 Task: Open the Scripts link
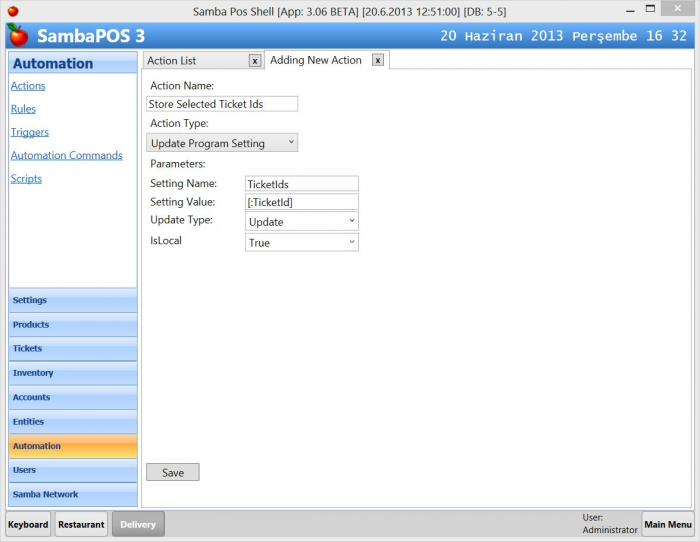pos(26,178)
